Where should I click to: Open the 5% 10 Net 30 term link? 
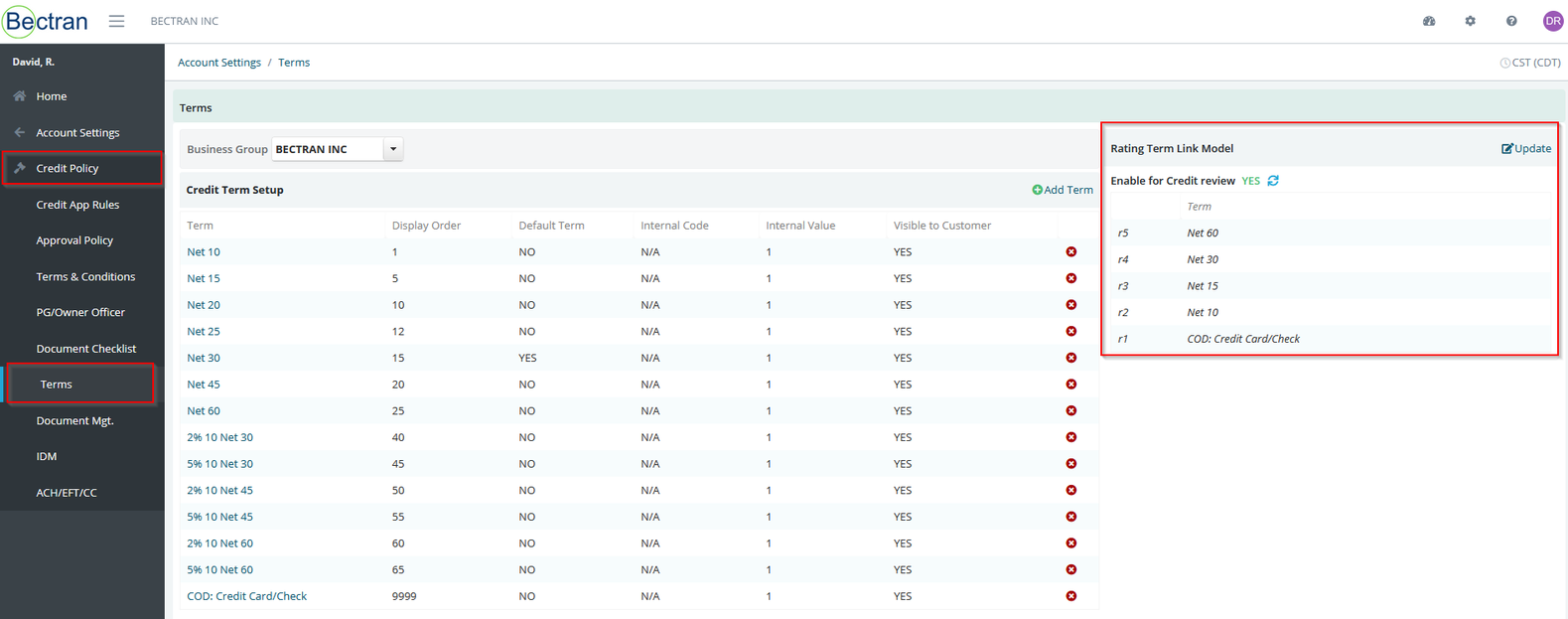coord(219,464)
